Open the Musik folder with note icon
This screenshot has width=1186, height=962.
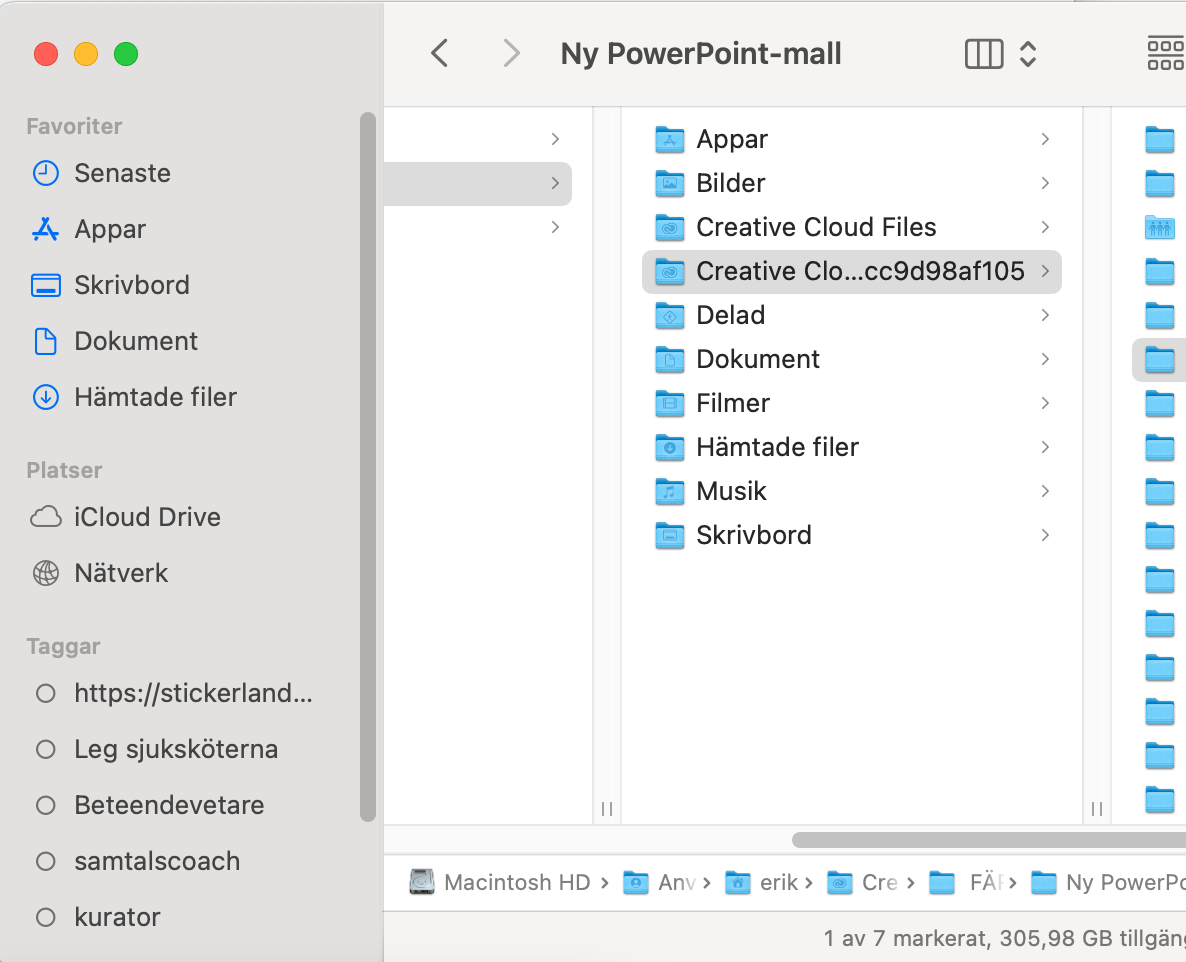[x=731, y=491]
